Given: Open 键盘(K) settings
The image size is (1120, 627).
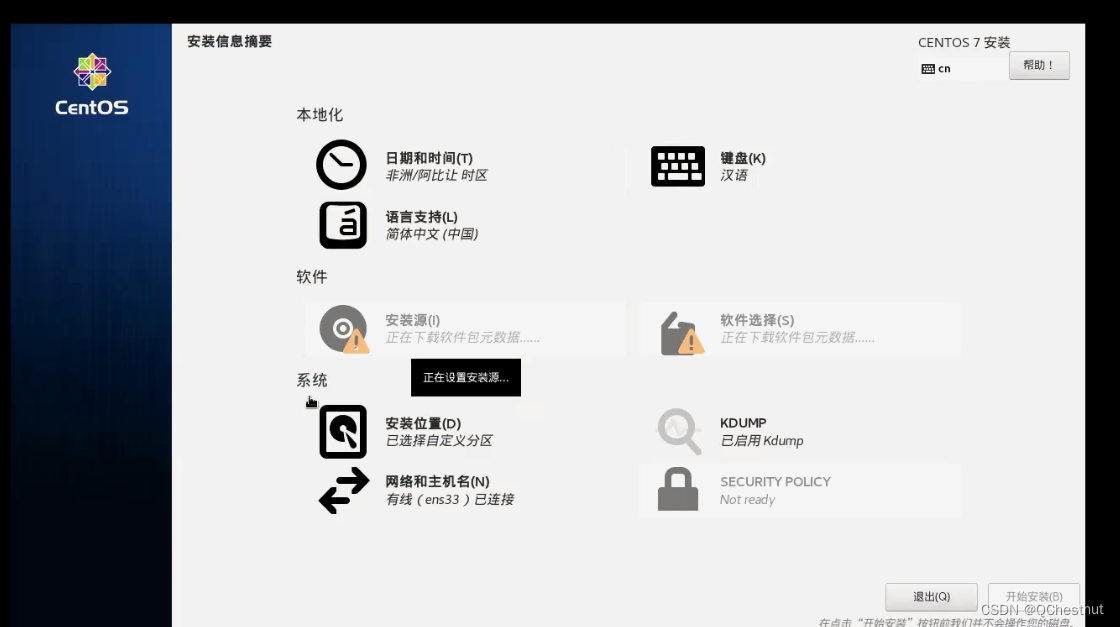Looking at the screenshot, I should click(743, 158).
